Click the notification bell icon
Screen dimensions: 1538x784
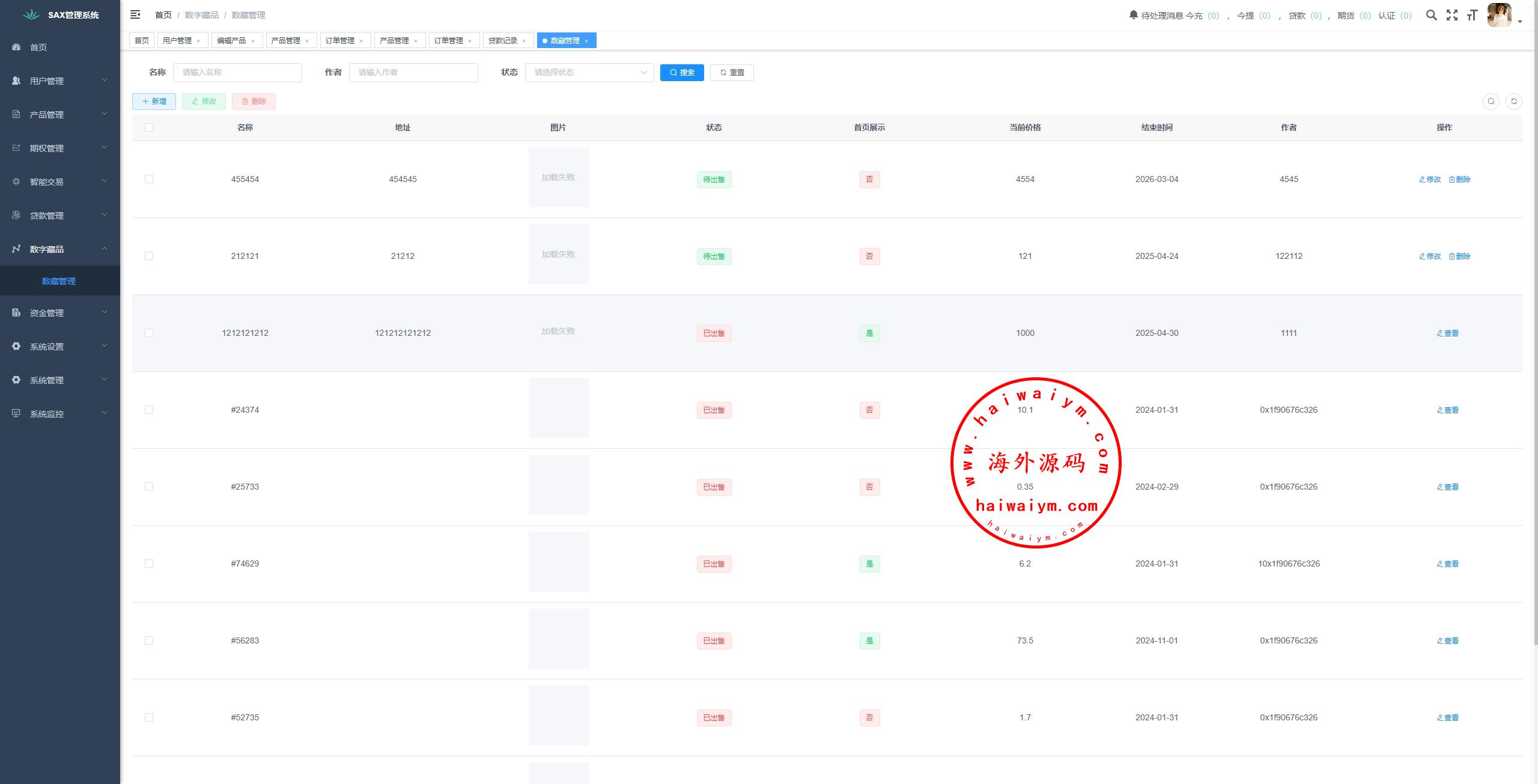pyautogui.click(x=1133, y=15)
